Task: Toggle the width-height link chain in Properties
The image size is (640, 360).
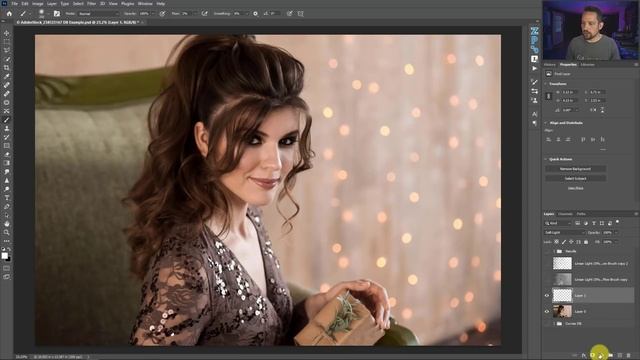Action: click(x=549, y=96)
